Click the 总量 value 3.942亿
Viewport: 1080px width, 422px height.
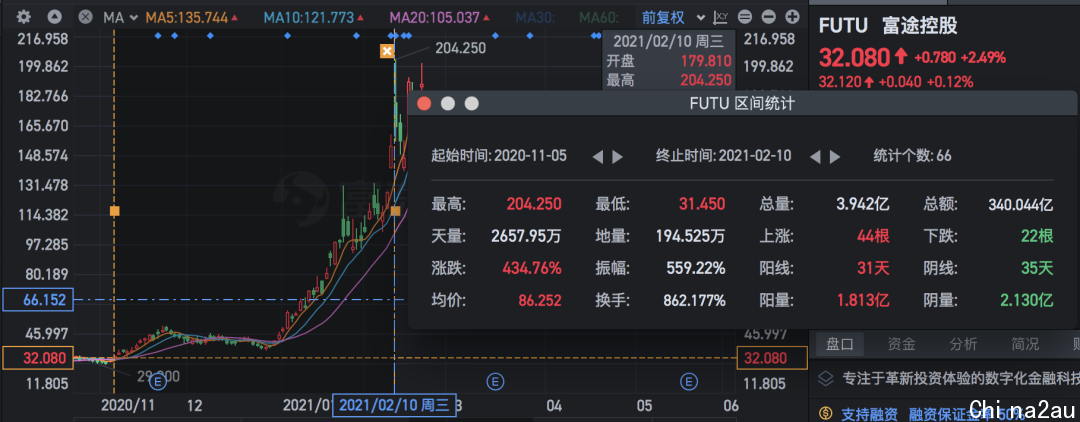point(863,204)
